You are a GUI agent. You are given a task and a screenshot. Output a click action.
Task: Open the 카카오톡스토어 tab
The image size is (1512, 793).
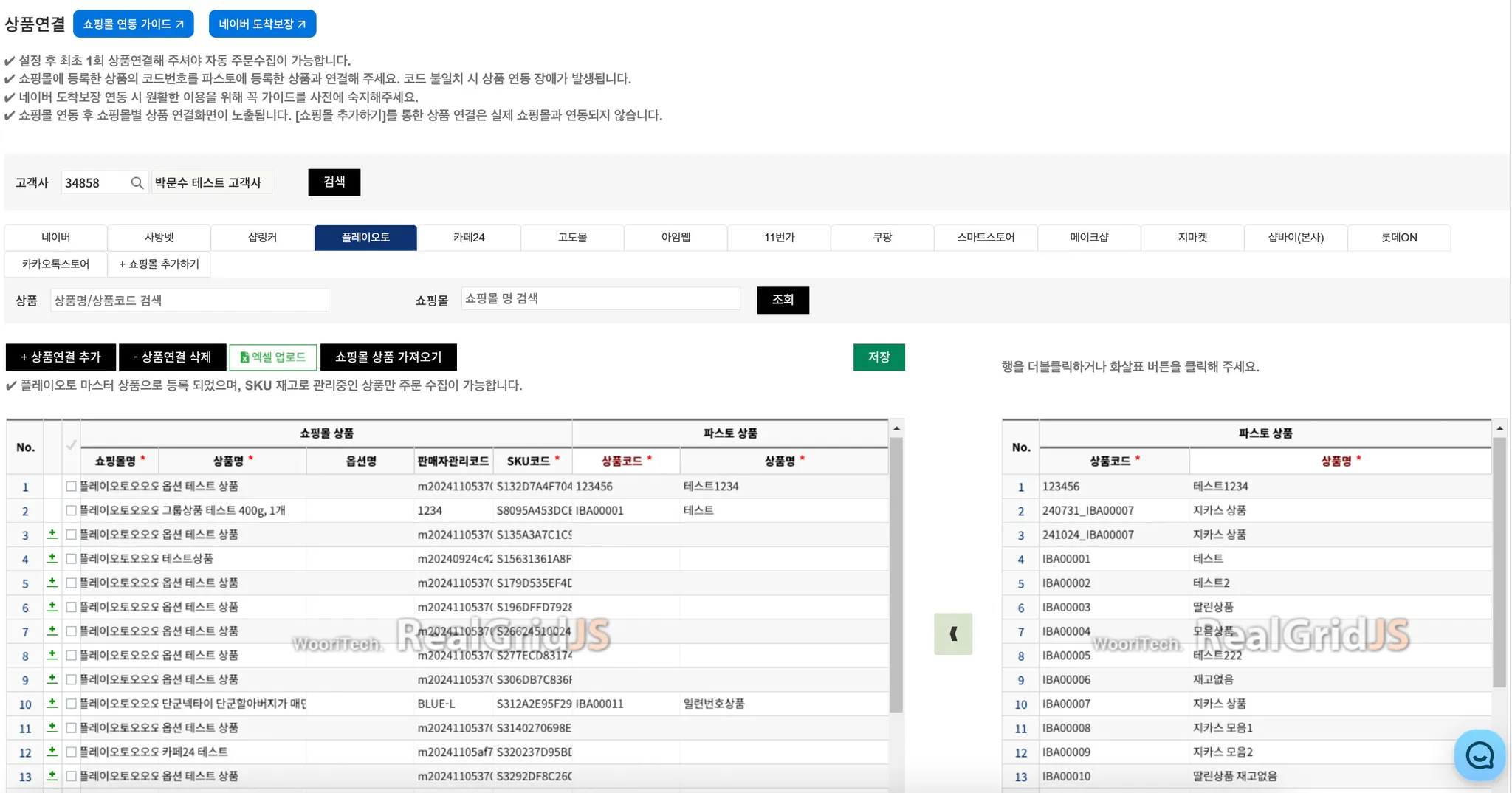point(56,264)
